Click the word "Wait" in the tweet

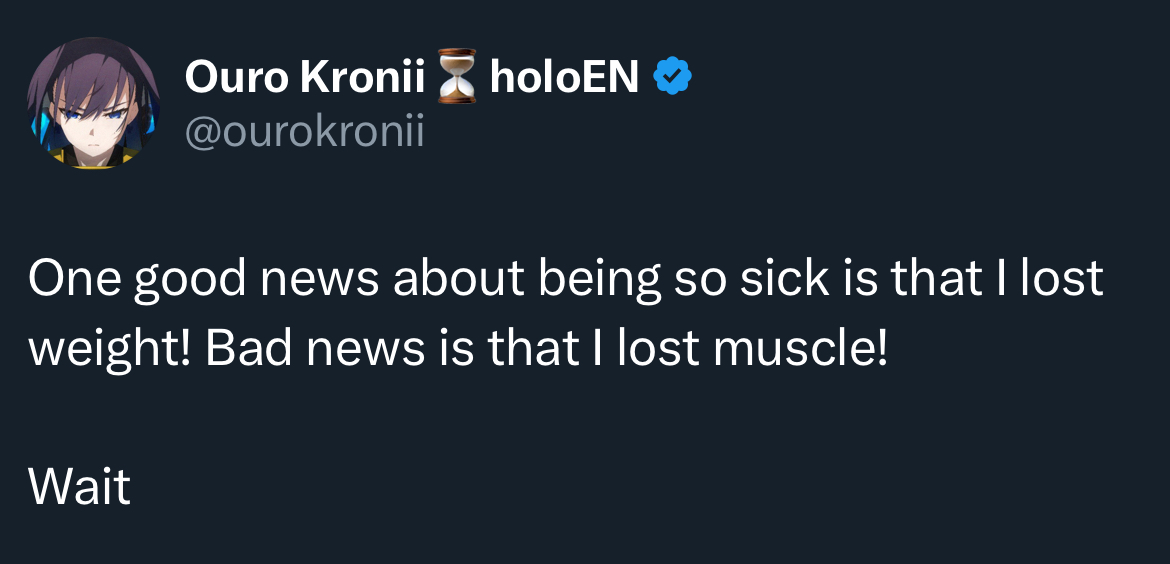pyautogui.click(x=79, y=486)
